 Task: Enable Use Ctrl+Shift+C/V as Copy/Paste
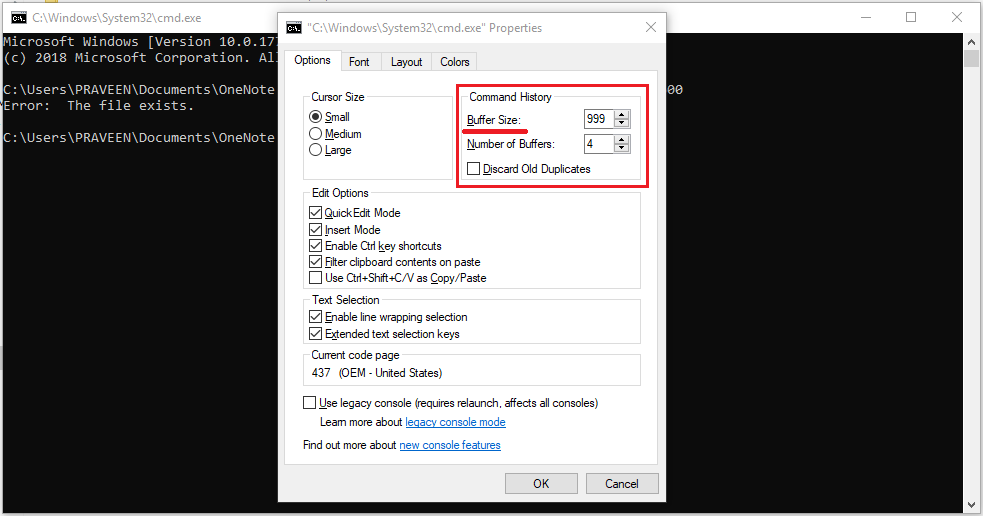pyautogui.click(x=315, y=278)
